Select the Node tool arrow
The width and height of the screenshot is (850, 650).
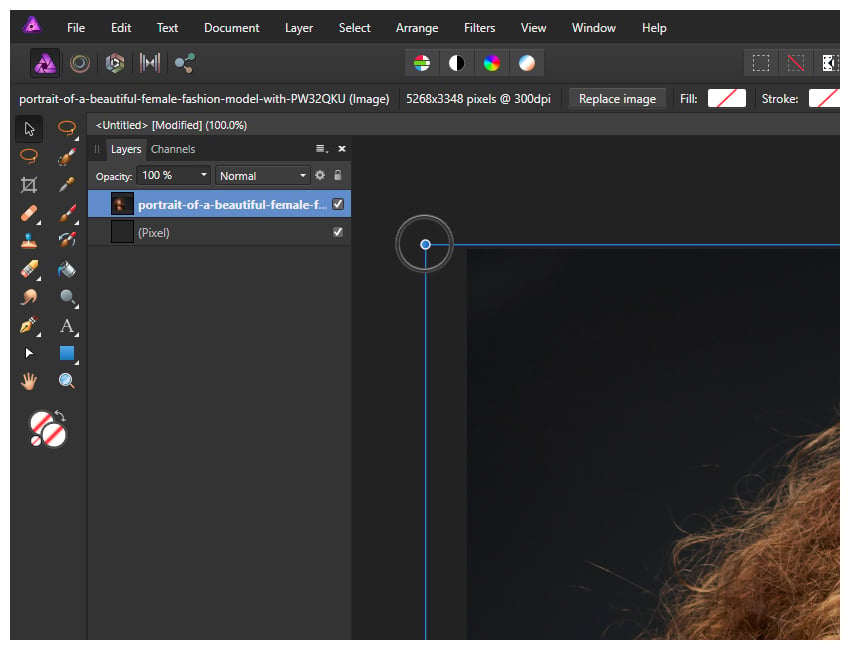29,353
